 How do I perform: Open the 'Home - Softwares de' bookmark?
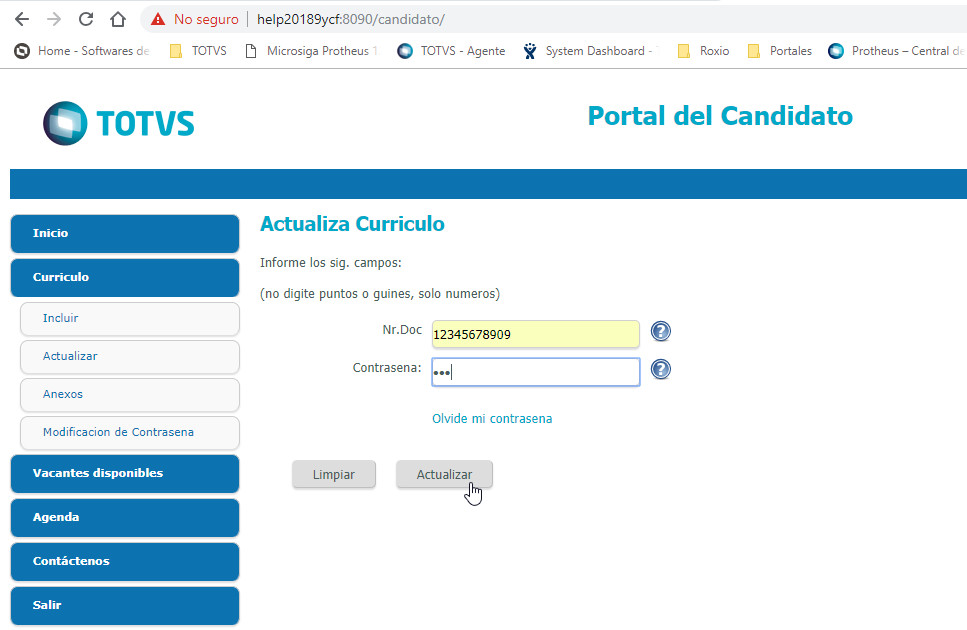(x=82, y=51)
